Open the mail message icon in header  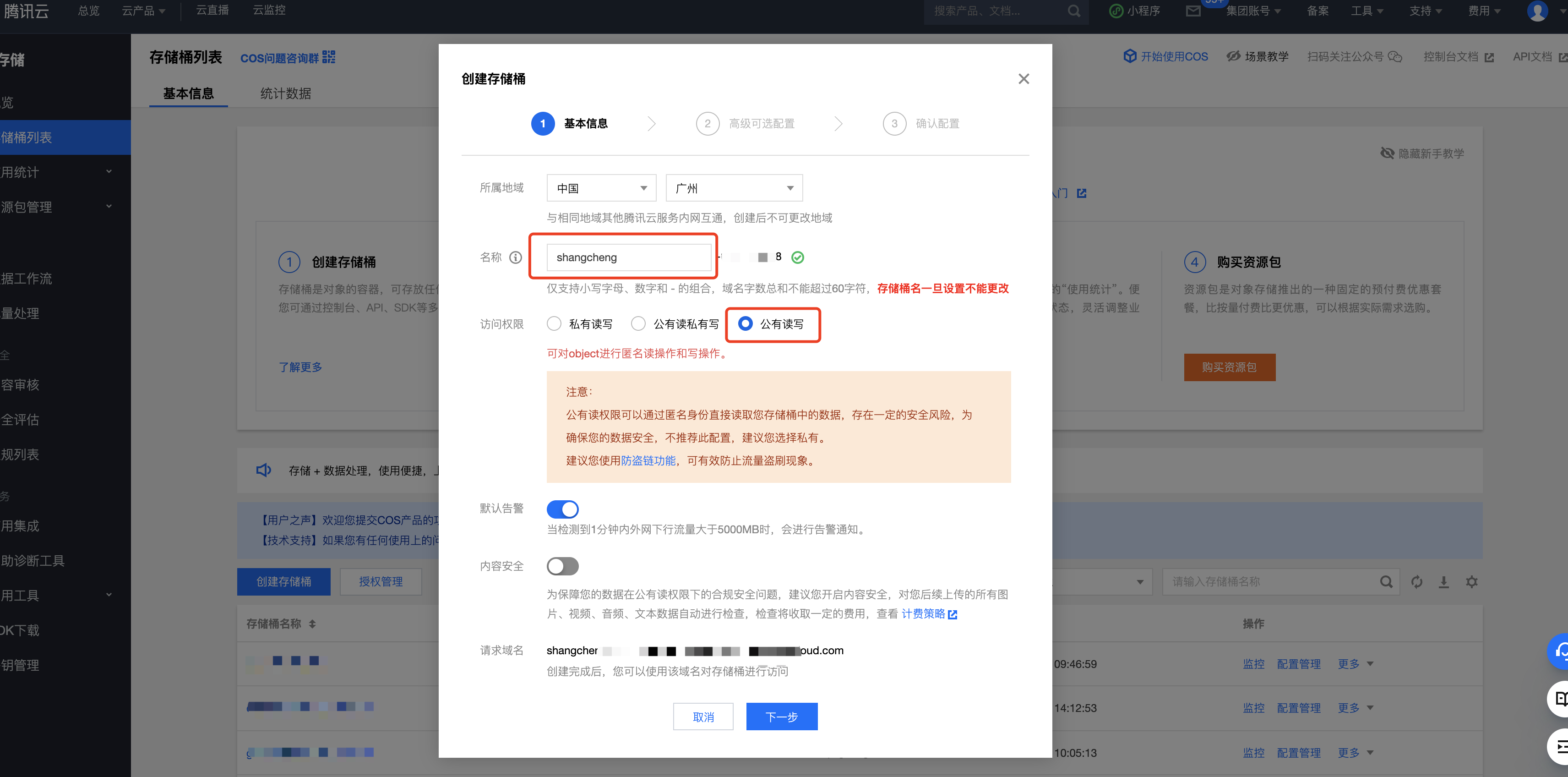coord(1193,11)
